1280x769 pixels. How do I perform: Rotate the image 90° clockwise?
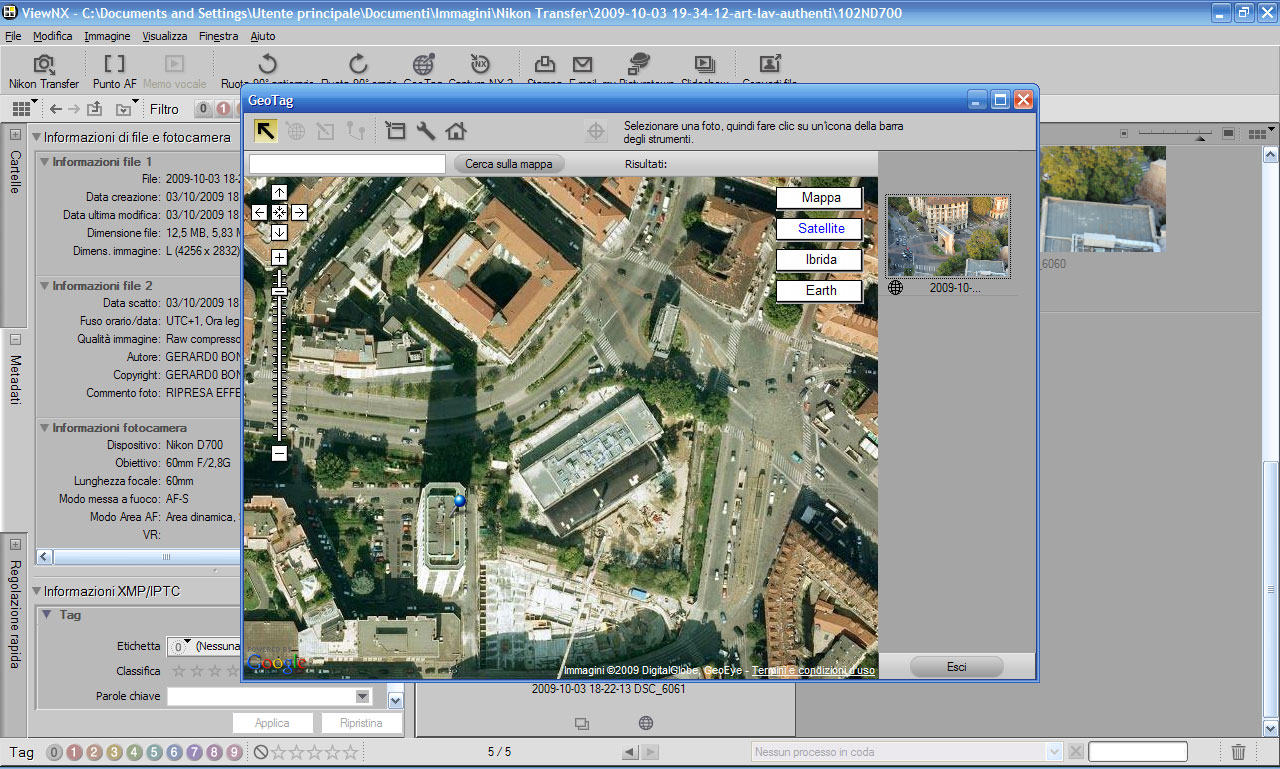click(358, 64)
